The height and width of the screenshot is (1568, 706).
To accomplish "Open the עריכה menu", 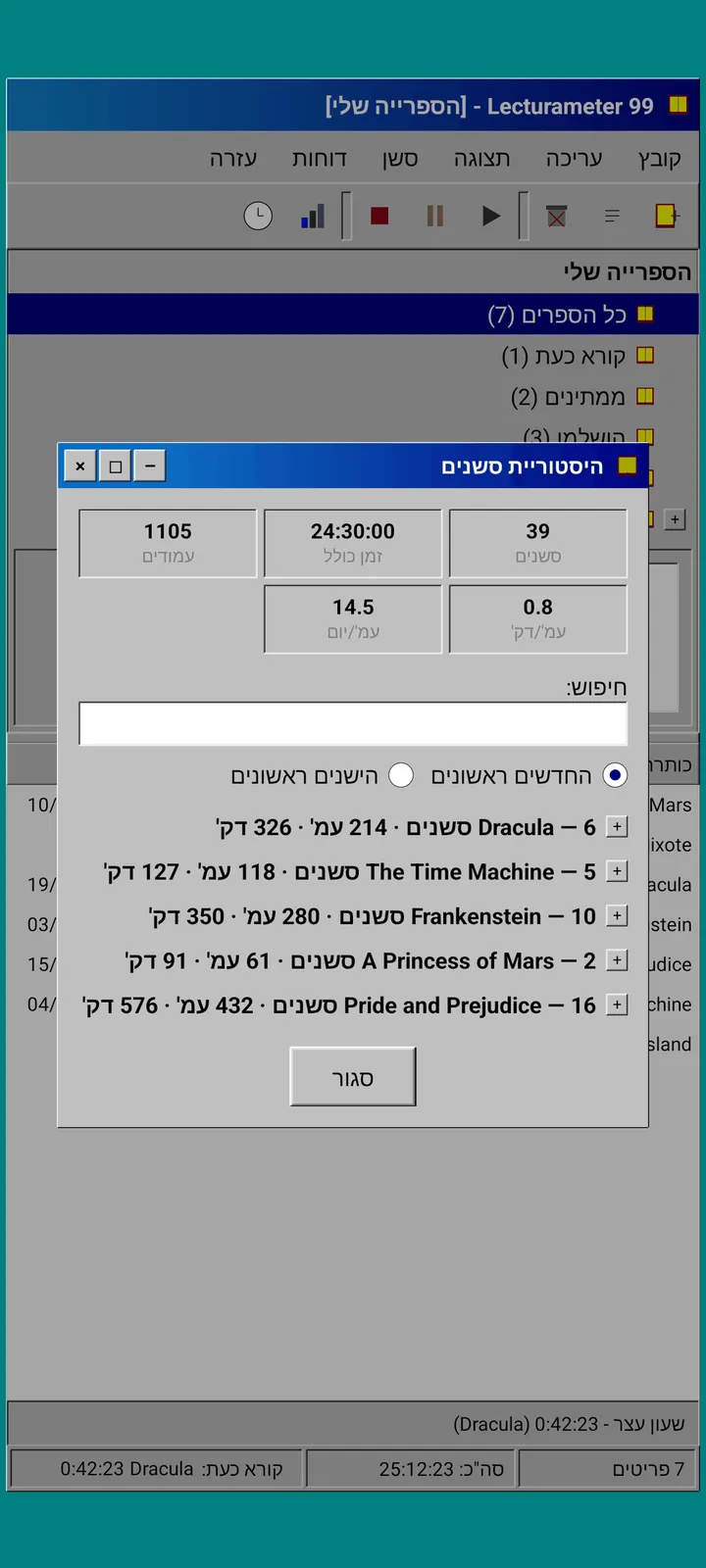I will (x=574, y=159).
